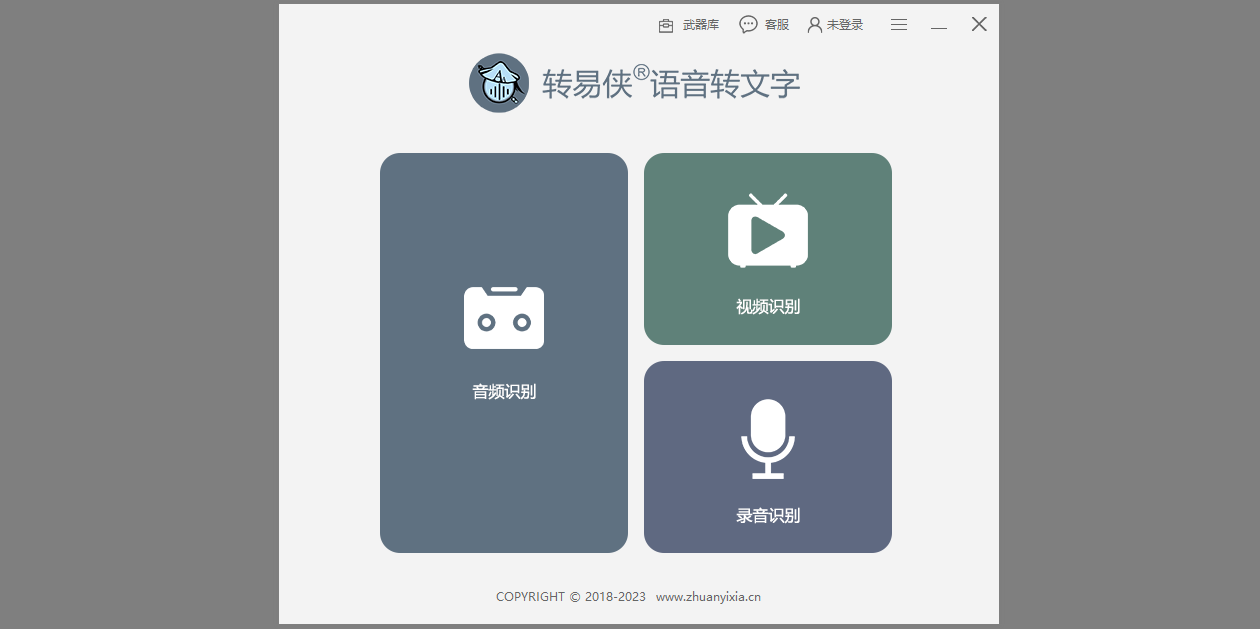Click the person silhouette icon before 未登录
The width and height of the screenshot is (1260, 629).
pos(815,24)
